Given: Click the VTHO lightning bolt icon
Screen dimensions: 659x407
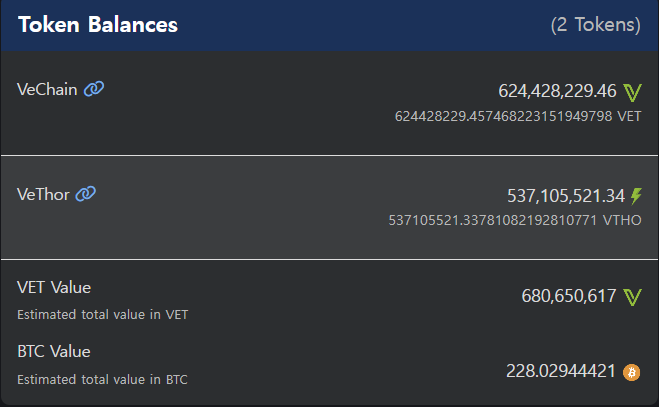Looking at the screenshot, I should point(636,196).
